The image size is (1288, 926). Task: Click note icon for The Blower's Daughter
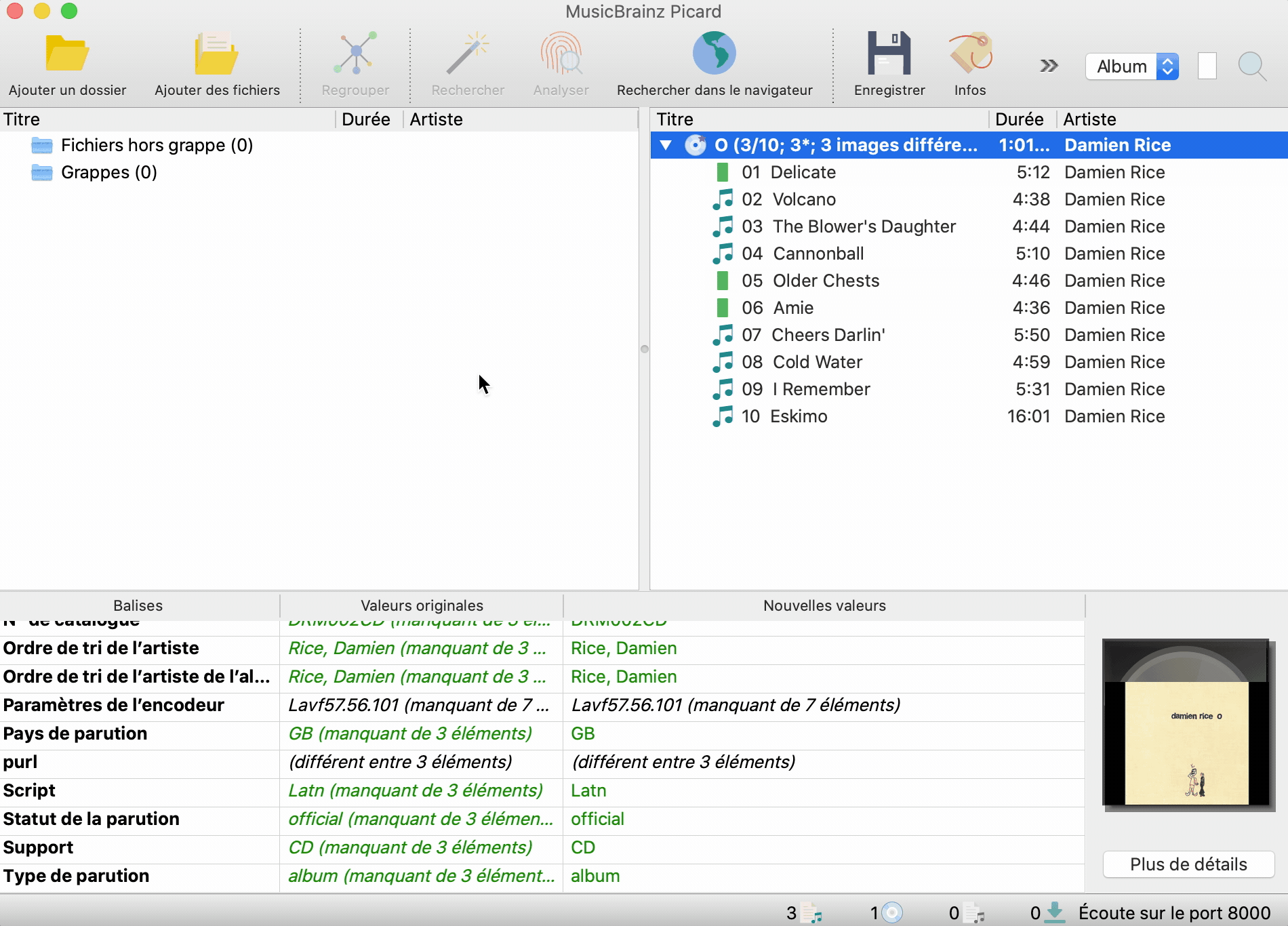pyautogui.click(x=723, y=226)
